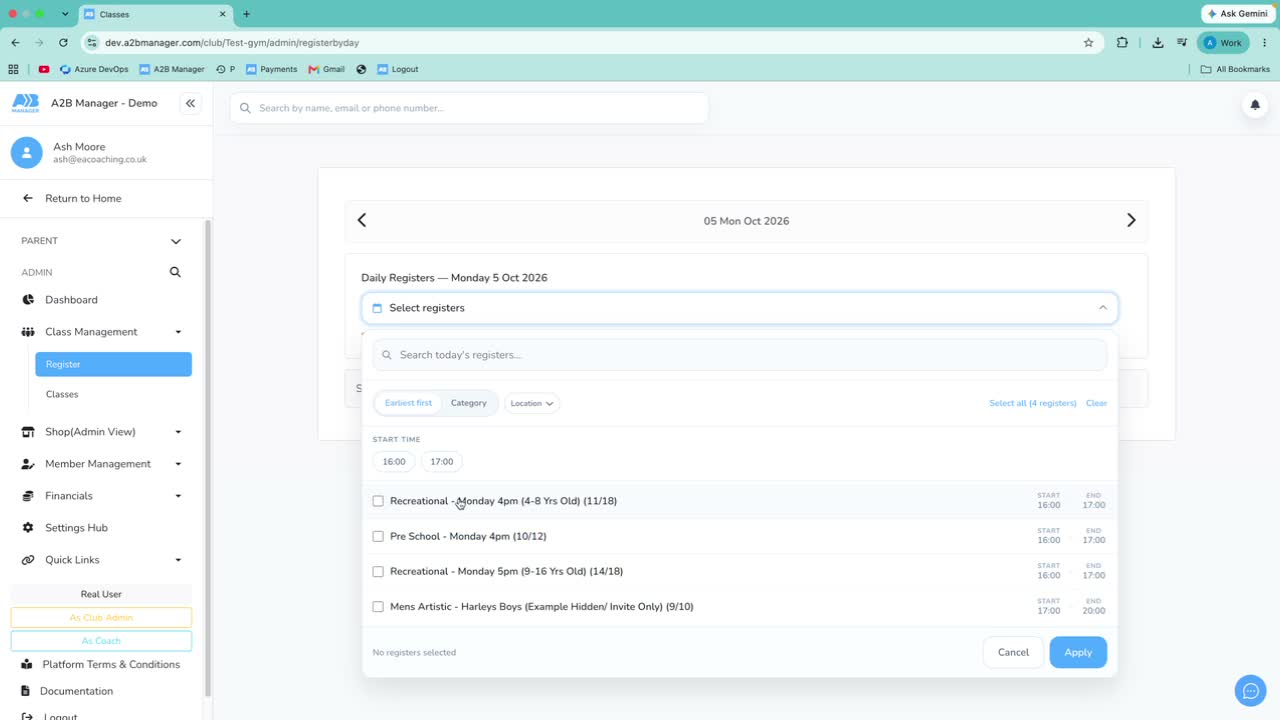Open the Location filter dropdown
The height and width of the screenshot is (720, 1280).
[532, 403]
